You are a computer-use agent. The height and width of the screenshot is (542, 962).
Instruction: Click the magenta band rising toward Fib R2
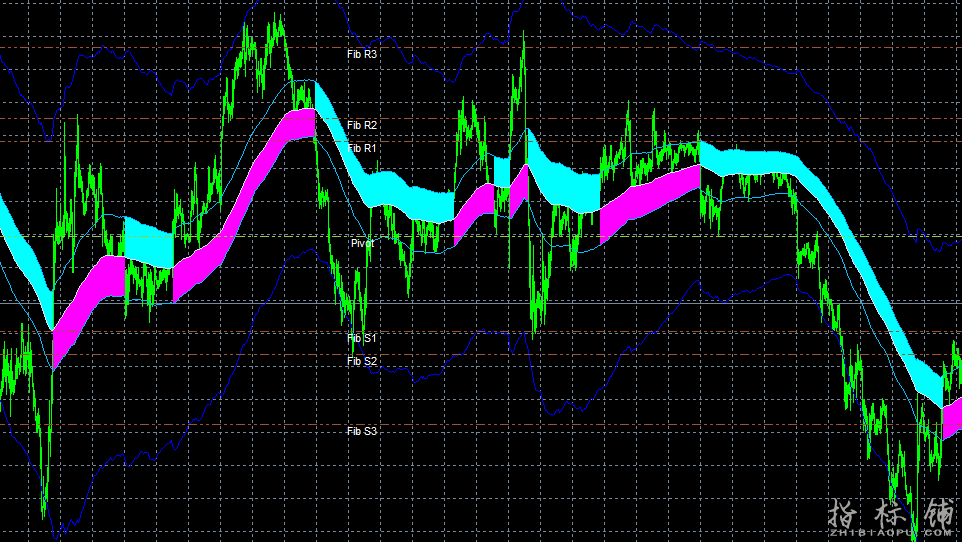pyautogui.click(x=250, y=170)
